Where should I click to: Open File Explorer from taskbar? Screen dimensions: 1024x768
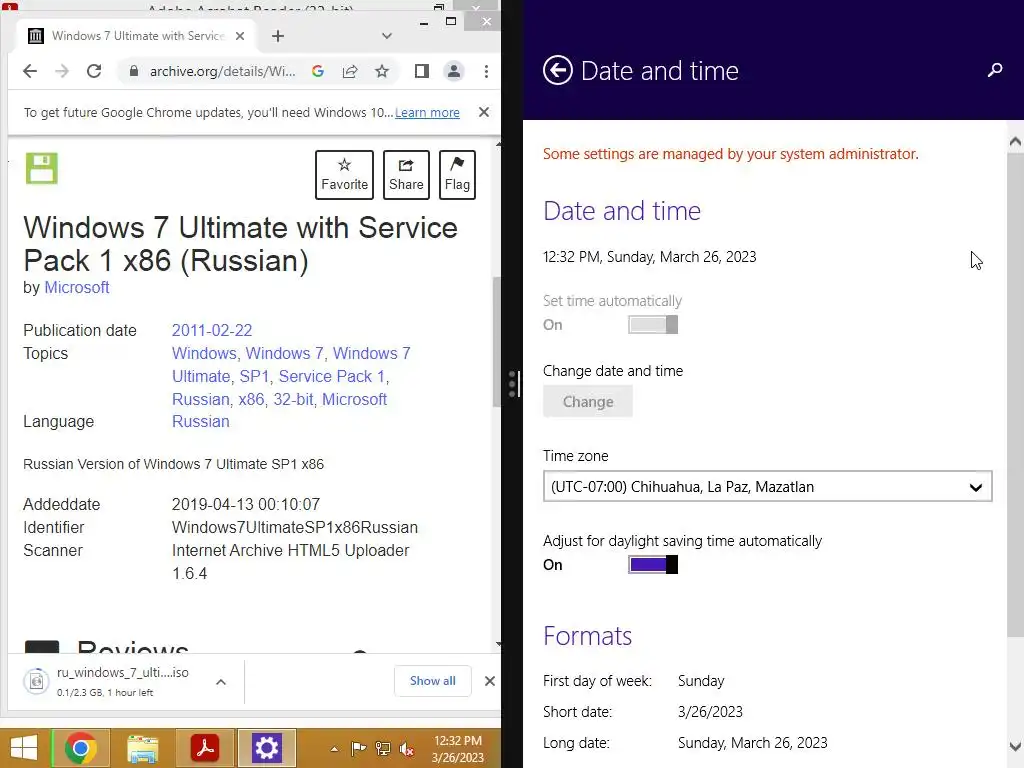tap(142, 748)
